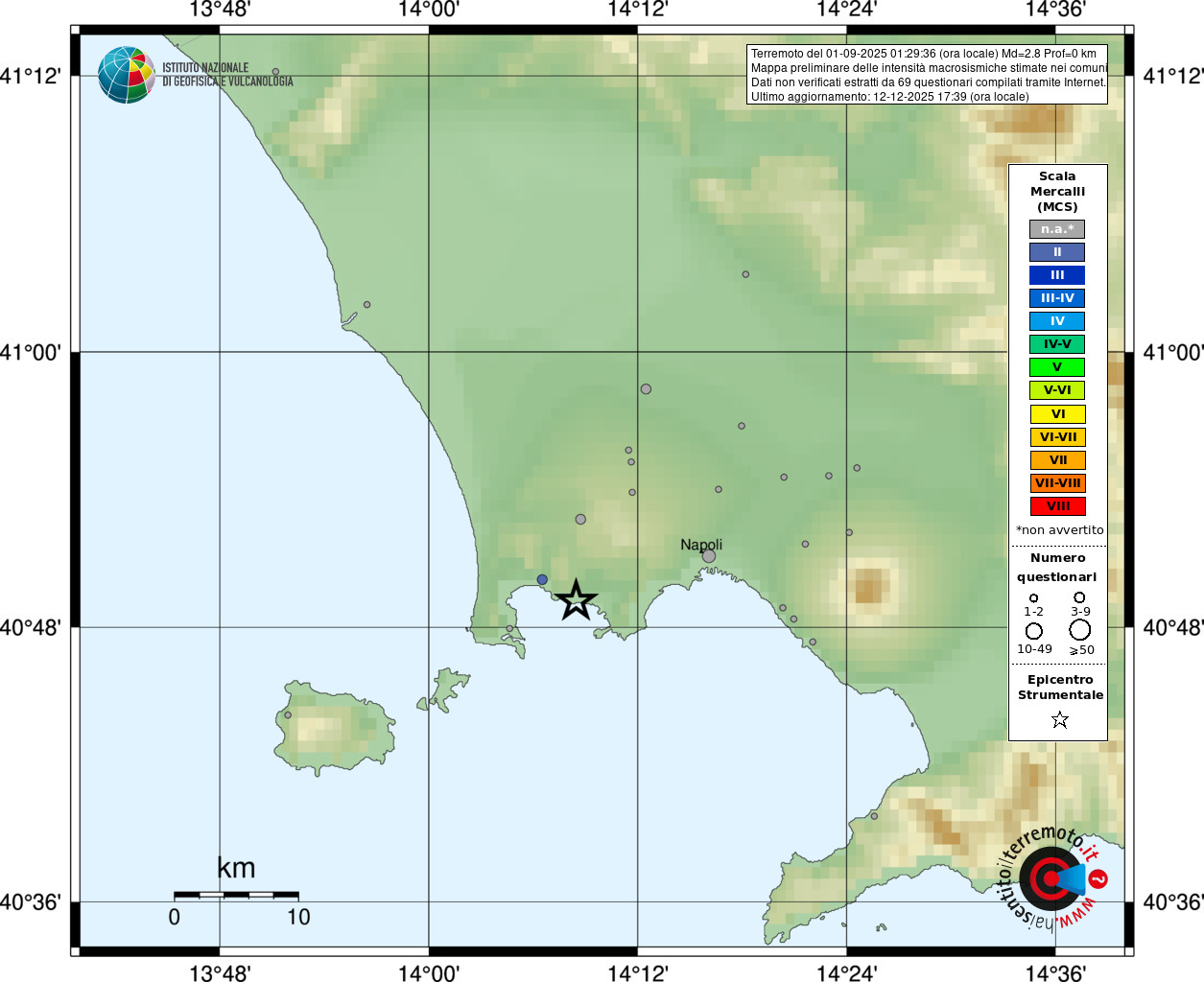Click the haisentitoilterremoto.it logo
Screen dimensions: 1204x982
[x=1052, y=877]
